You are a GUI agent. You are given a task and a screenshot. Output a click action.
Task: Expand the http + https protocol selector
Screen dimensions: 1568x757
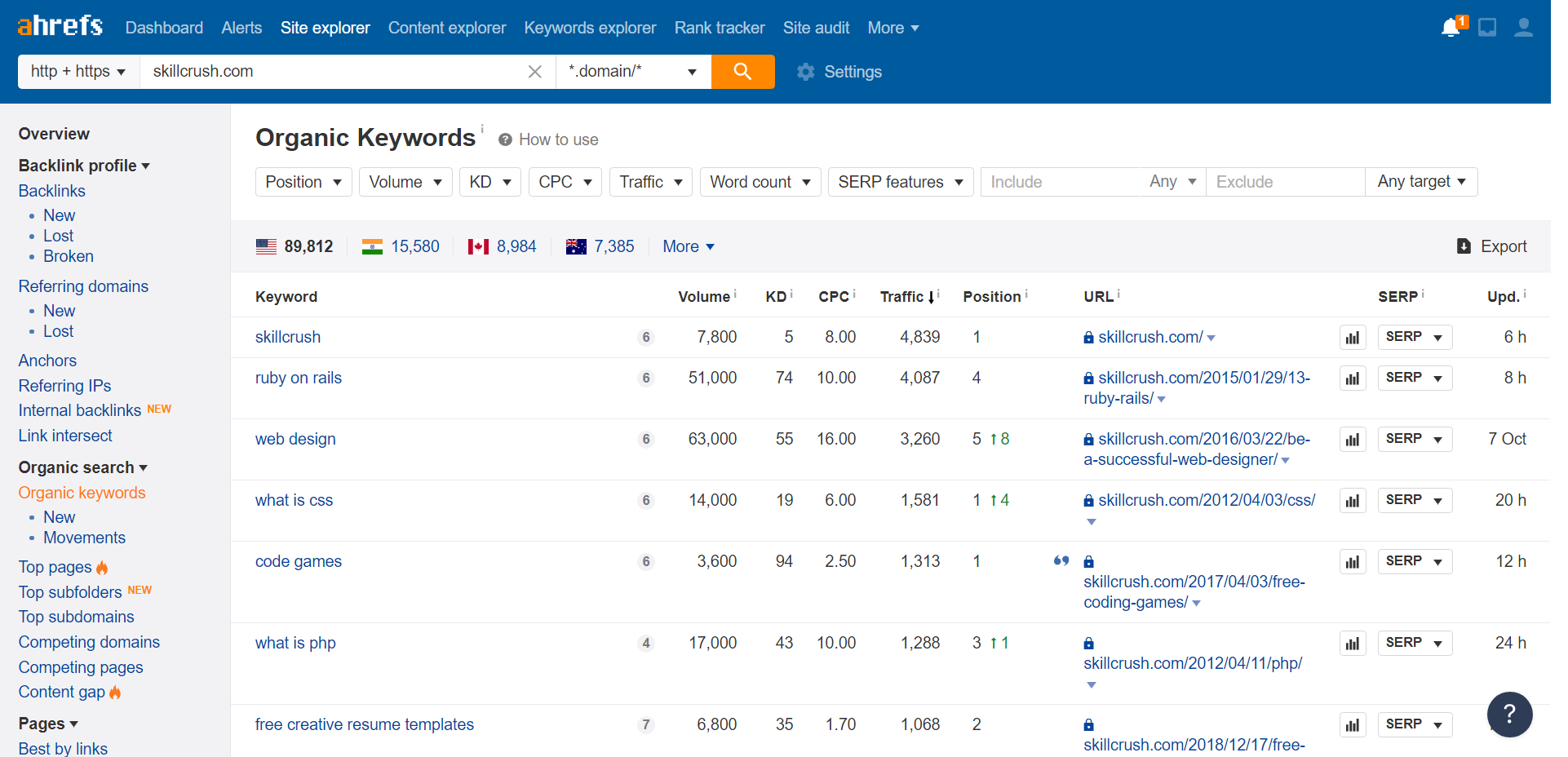pos(78,72)
